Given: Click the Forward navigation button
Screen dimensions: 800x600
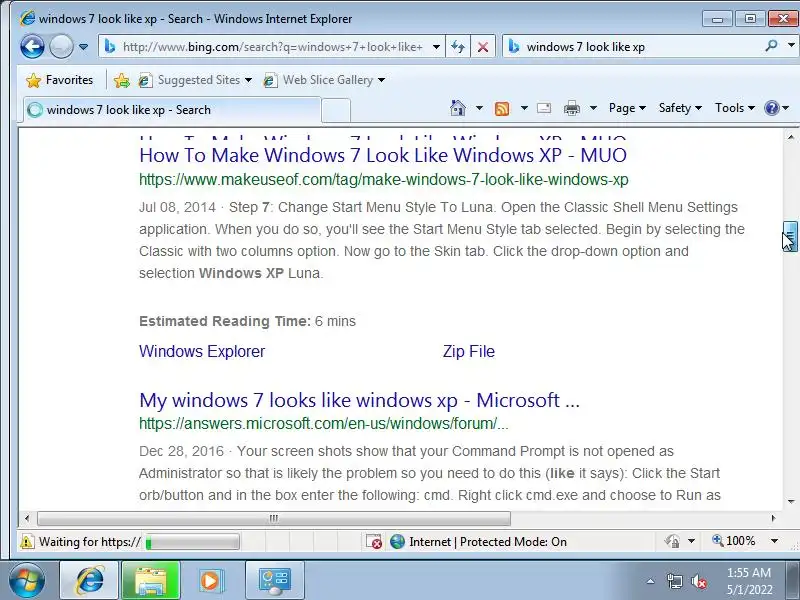Looking at the screenshot, I should [x=61, y=46].
